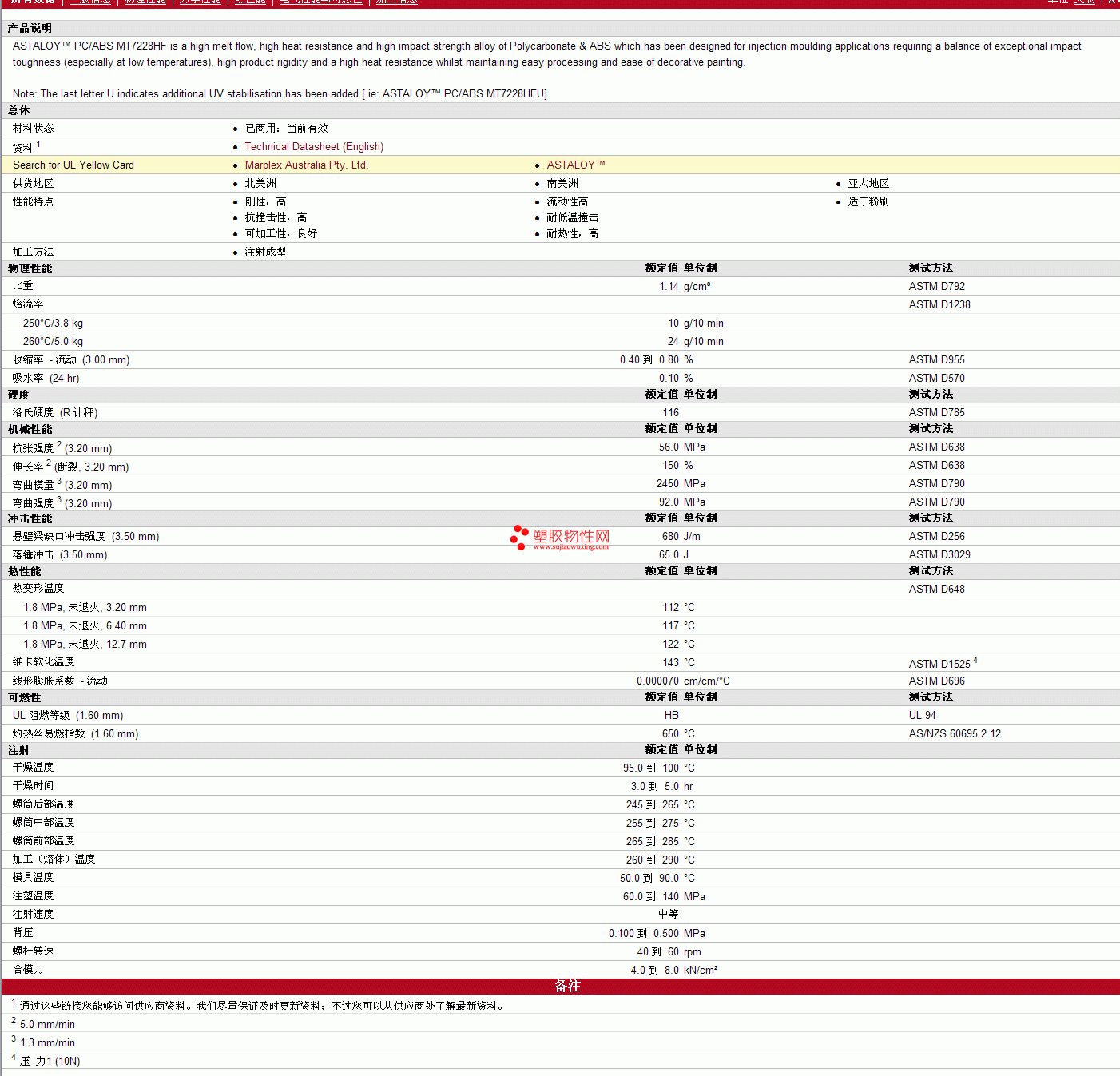Click the 干燥时间 row label
This screenshot has height=1076, width=1120.
pos(34,786)
